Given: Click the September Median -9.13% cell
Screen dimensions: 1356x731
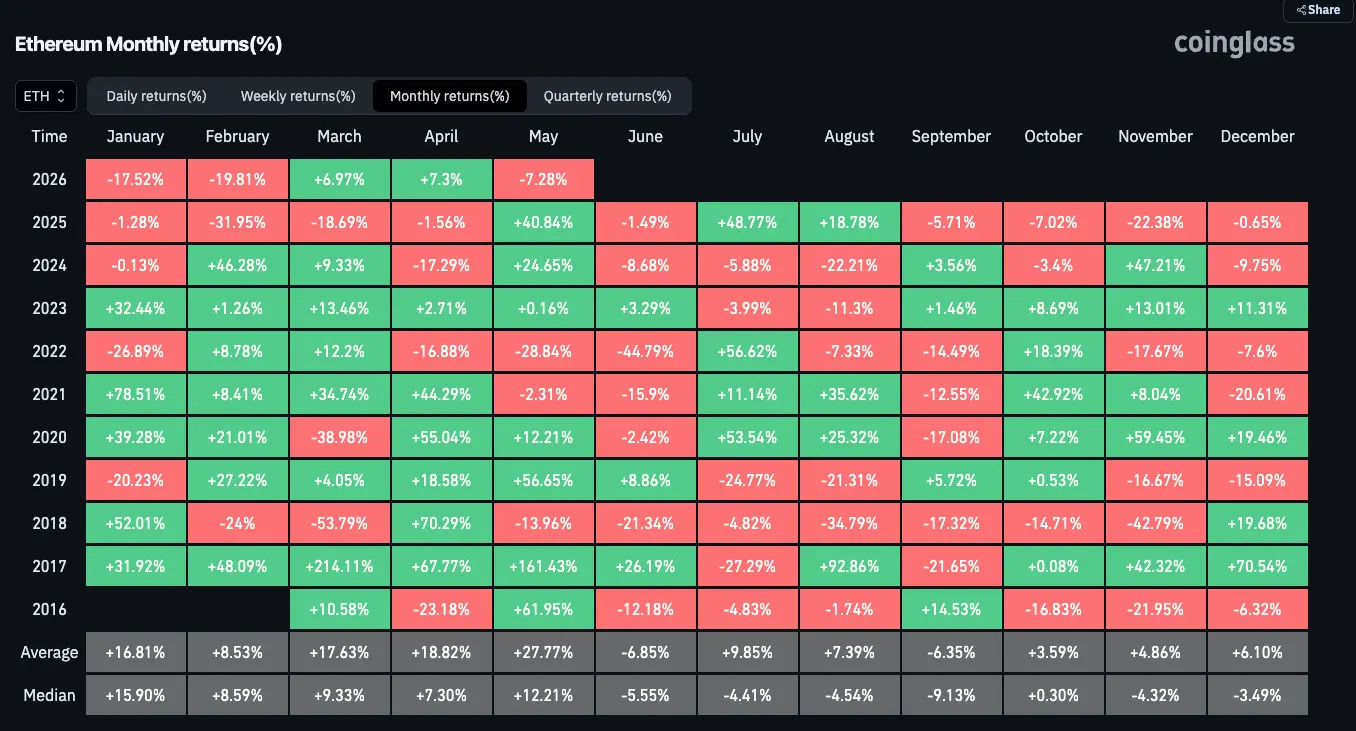Looking at the screenshot, I should 952,694.
